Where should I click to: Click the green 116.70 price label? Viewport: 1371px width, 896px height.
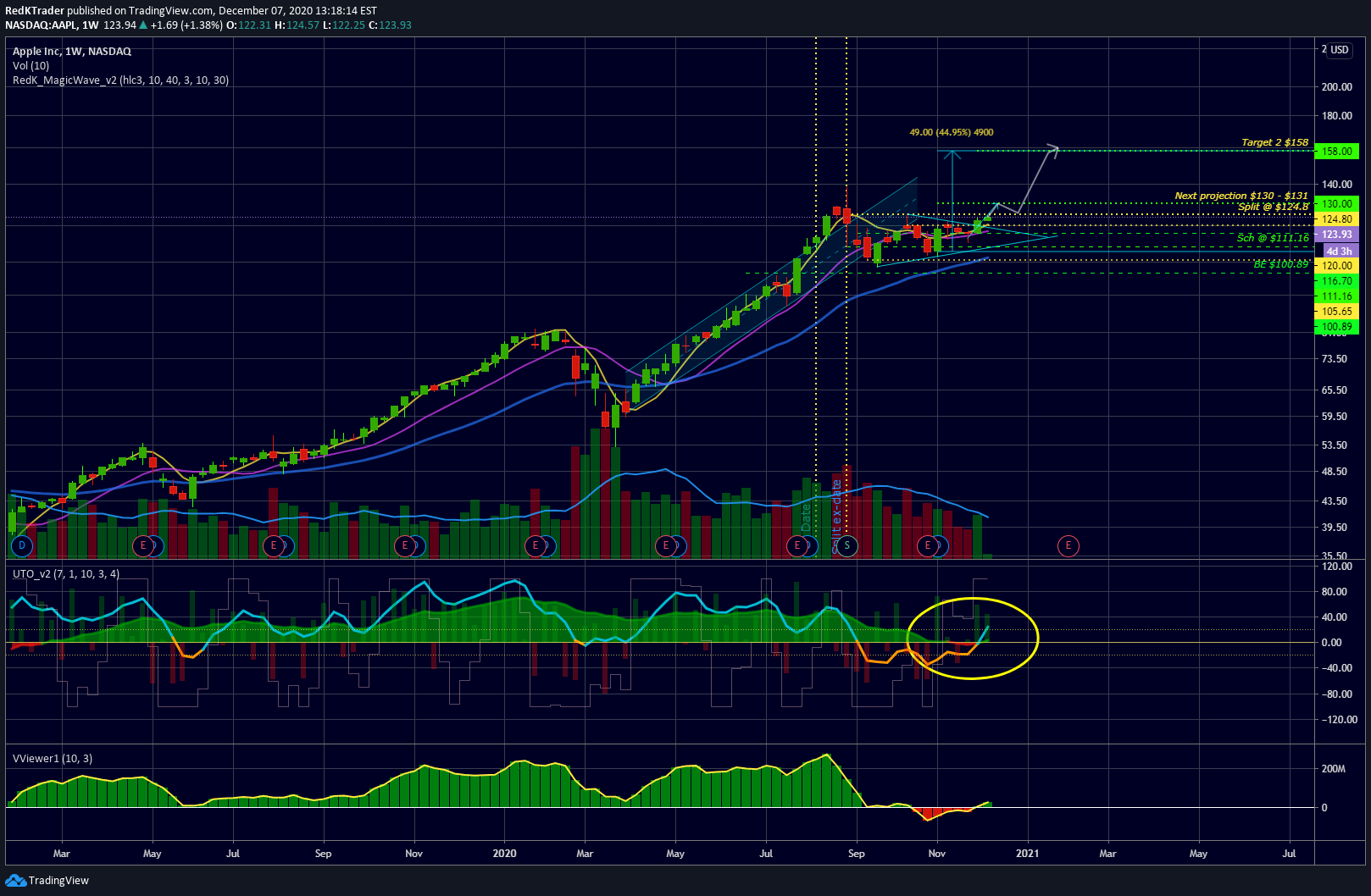pos(1336,281)
